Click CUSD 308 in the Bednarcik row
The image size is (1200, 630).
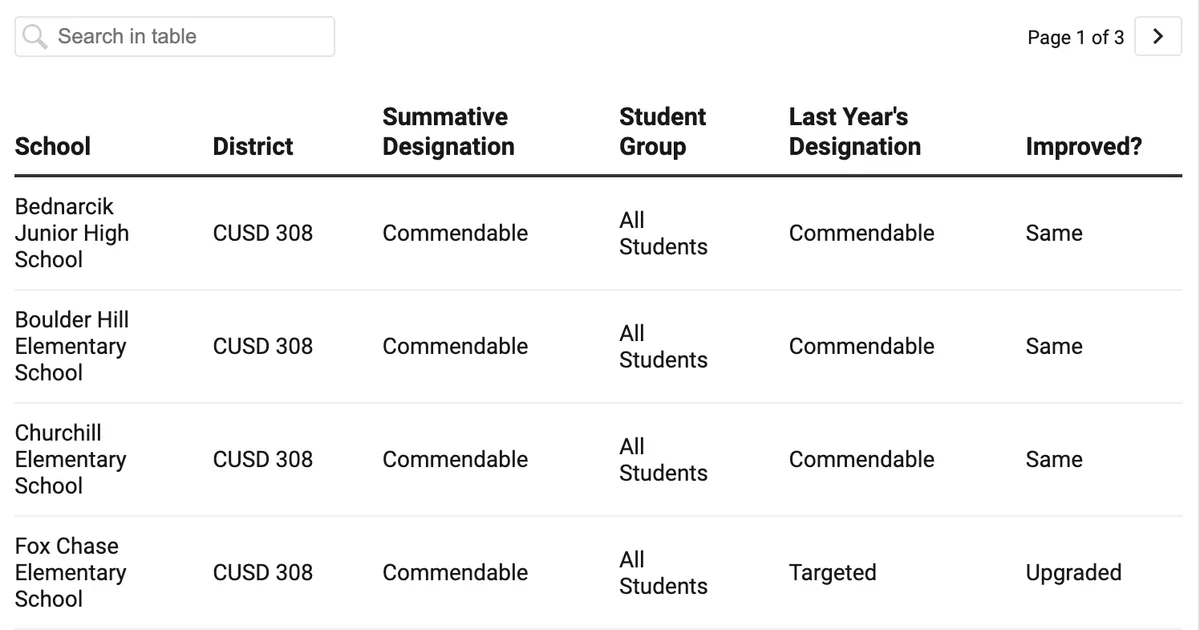(x=263, y=233)
